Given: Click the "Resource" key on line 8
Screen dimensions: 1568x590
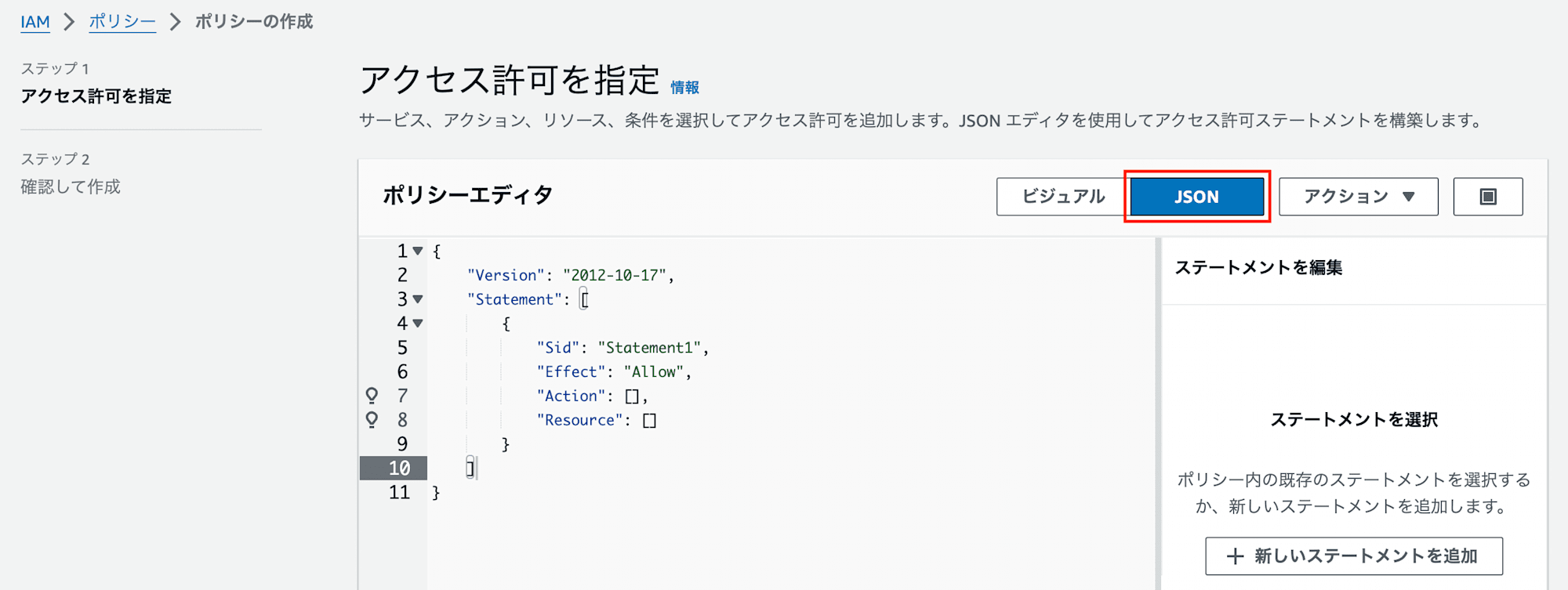Looking at the screenshot, I should [x=580, y=421].
